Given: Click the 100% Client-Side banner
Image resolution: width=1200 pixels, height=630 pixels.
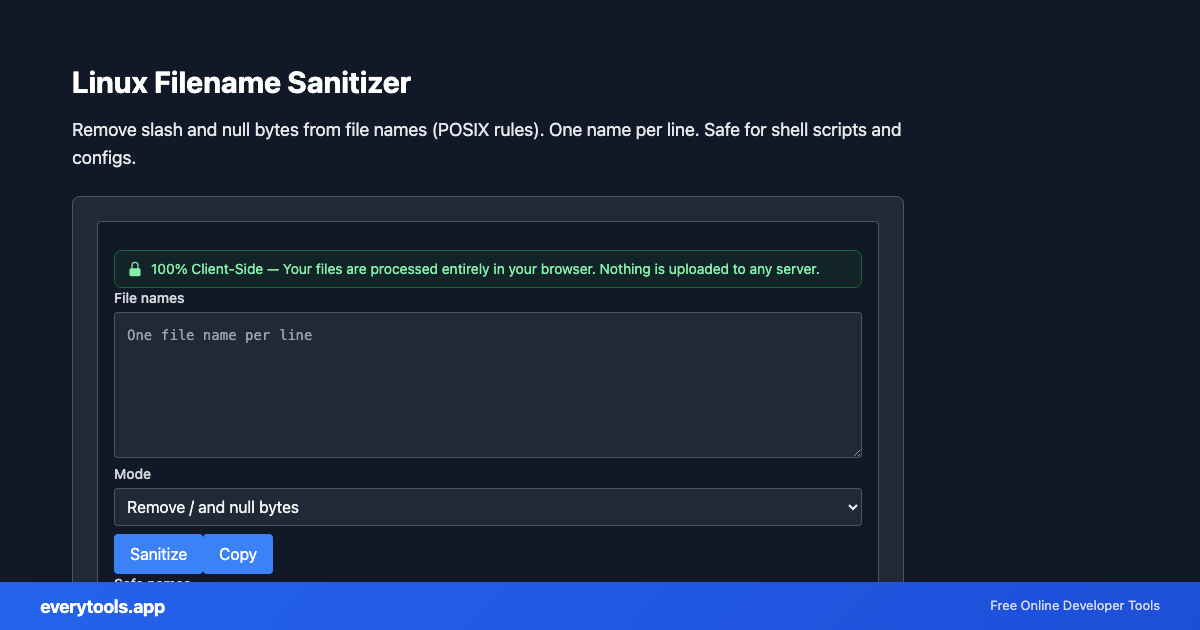Looking at the screenshot, I should pos(487,268).
